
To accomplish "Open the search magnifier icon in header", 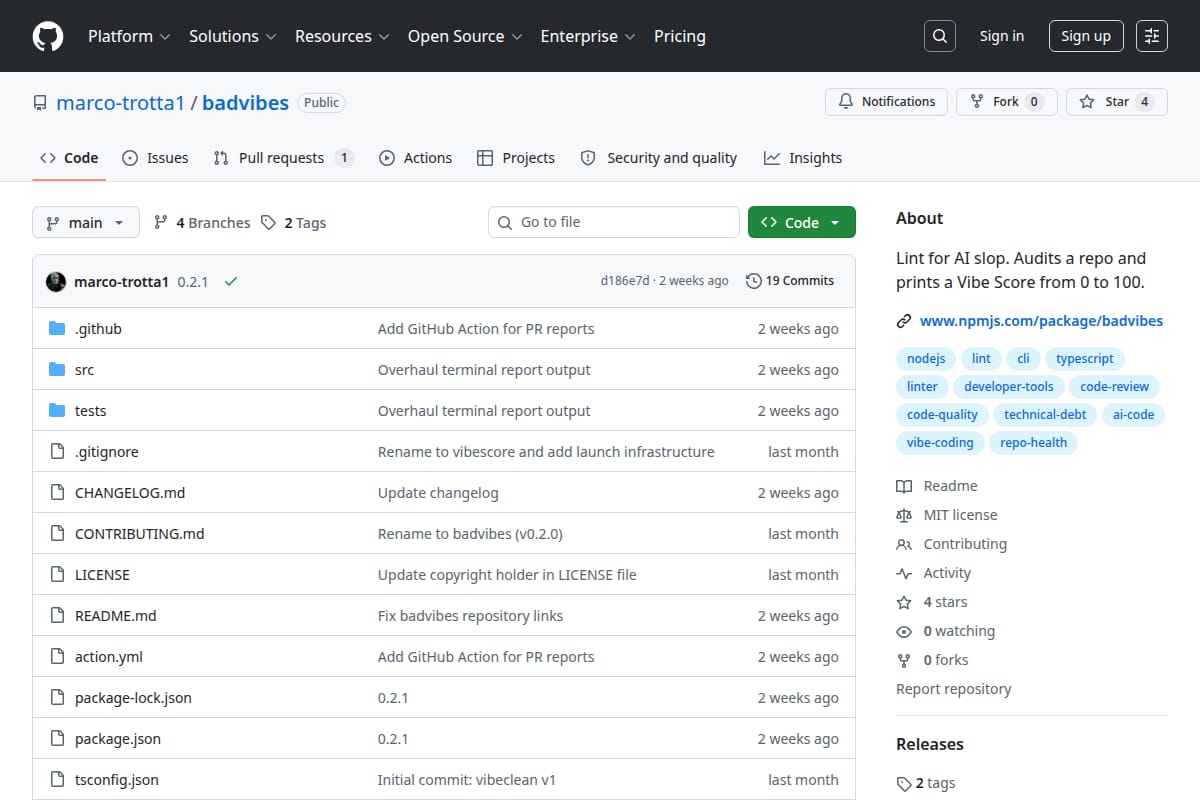I will coord(939,36).
